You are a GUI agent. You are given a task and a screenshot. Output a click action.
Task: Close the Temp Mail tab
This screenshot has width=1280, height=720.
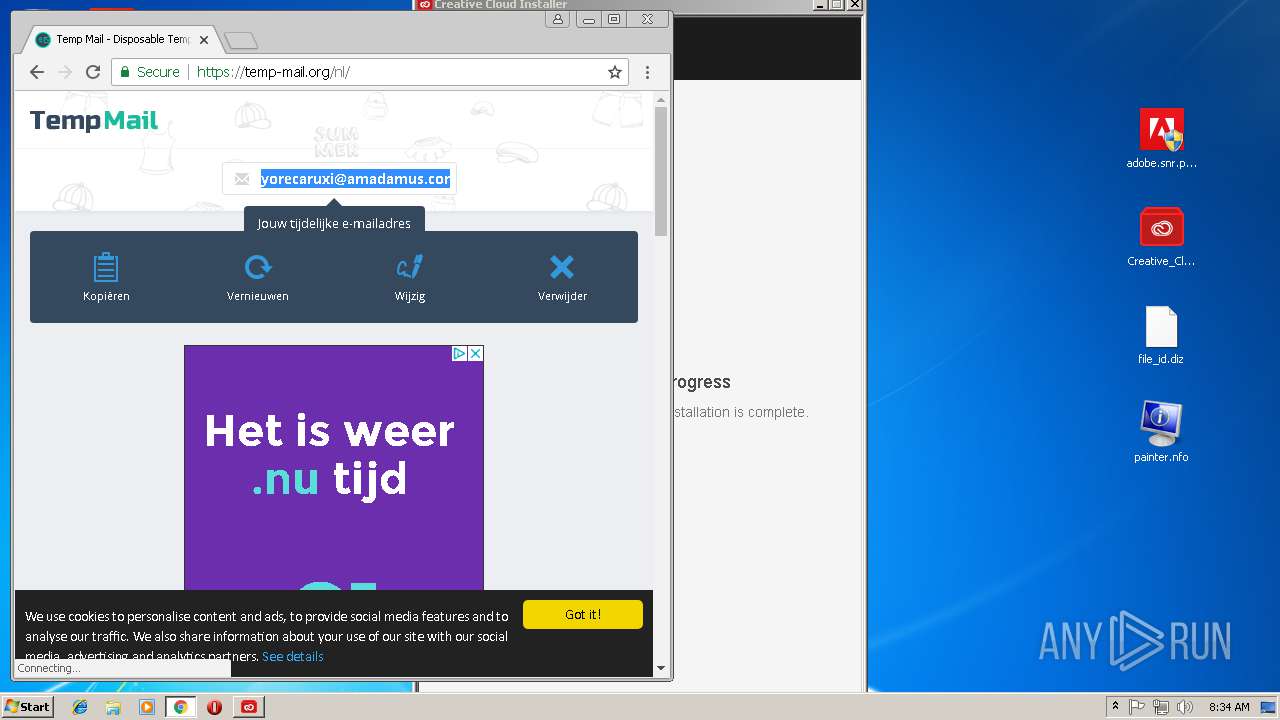click(x=205, y=40)
